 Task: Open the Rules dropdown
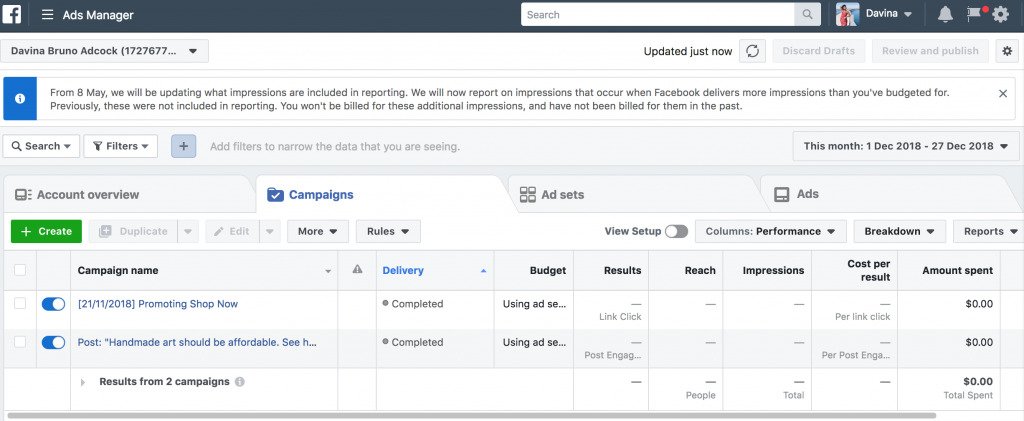pos(388,231)
